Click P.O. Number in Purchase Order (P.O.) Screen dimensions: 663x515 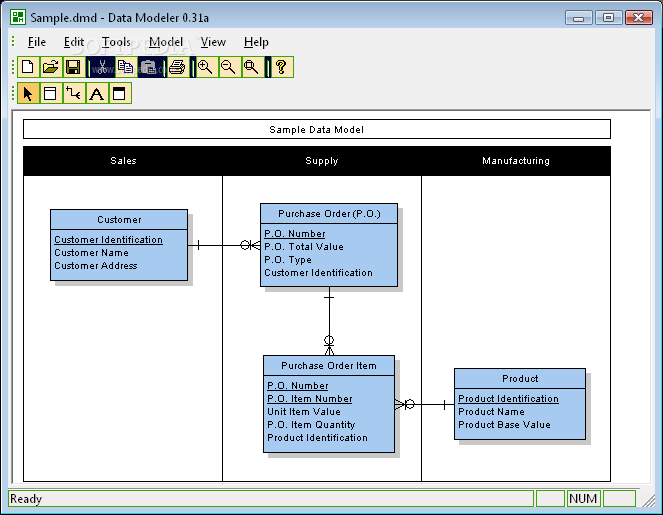click(x=295, y=234)
